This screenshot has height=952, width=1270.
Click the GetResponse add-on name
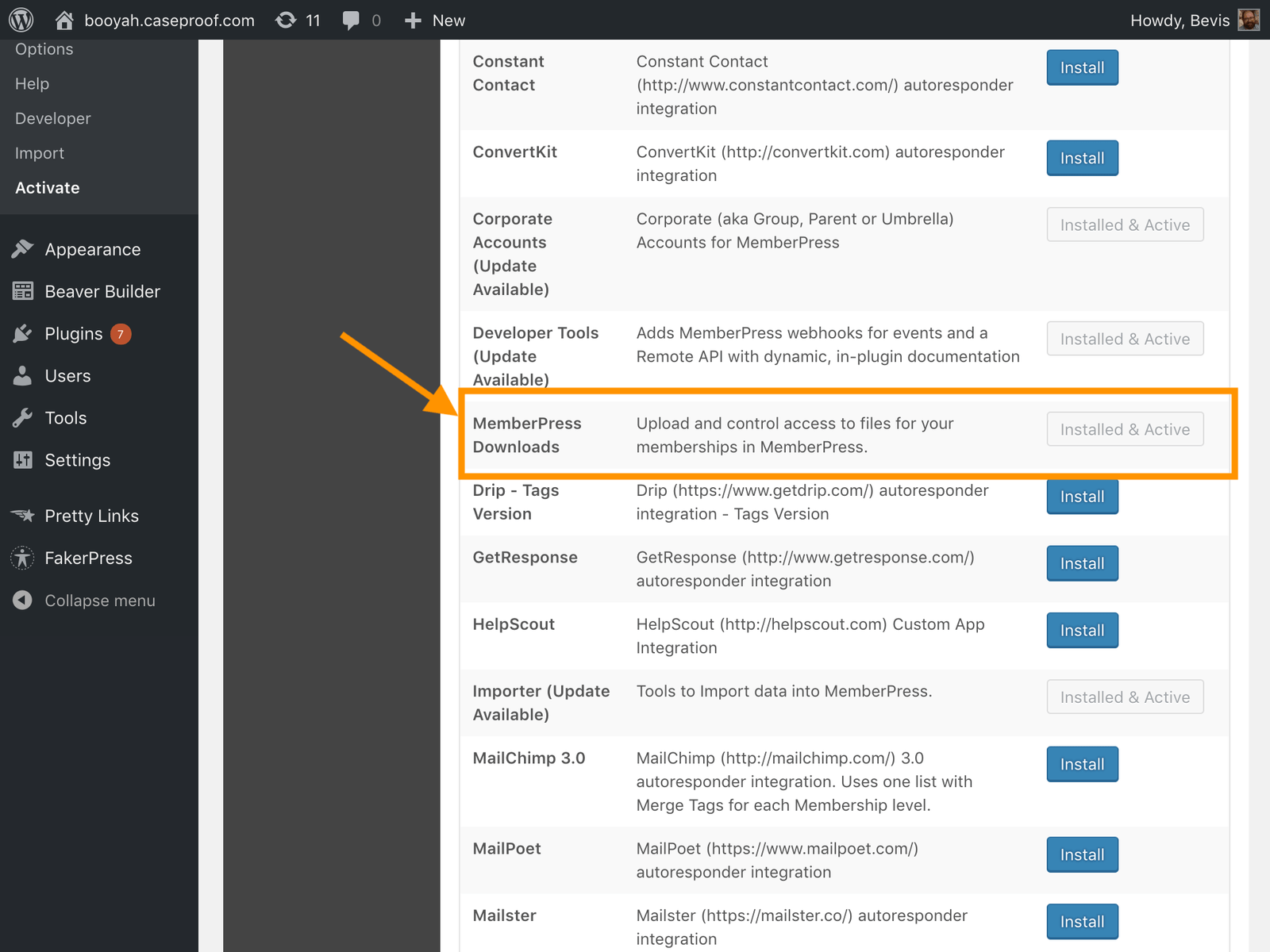525,558
